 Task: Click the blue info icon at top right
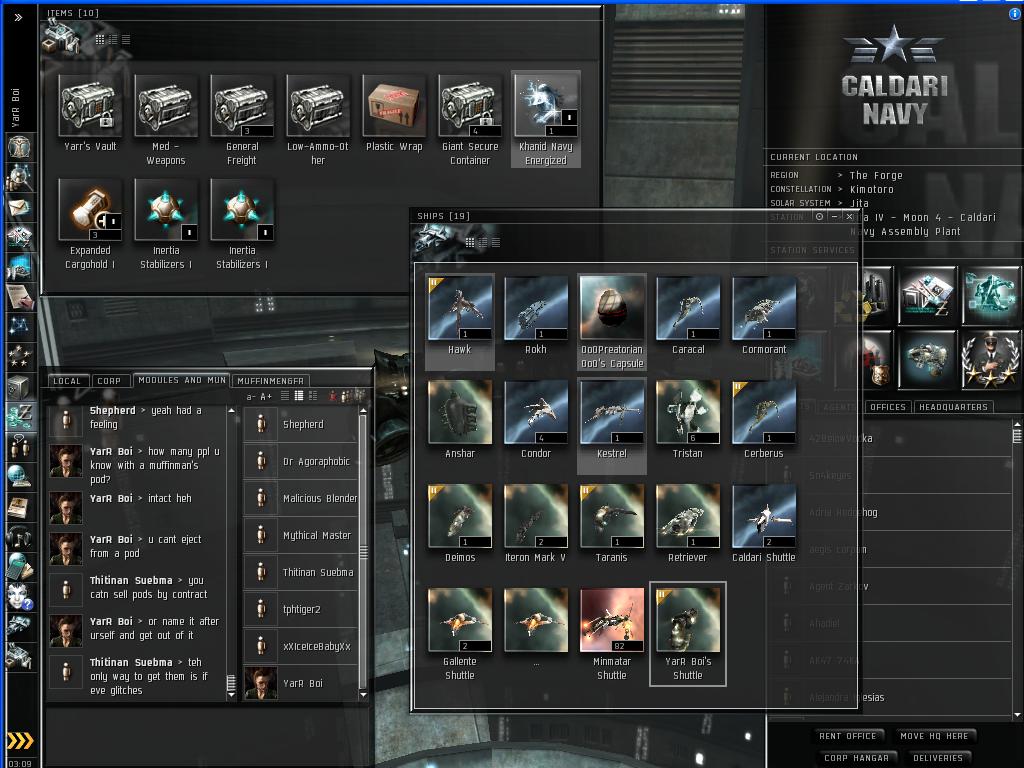tap(1016, 14)
